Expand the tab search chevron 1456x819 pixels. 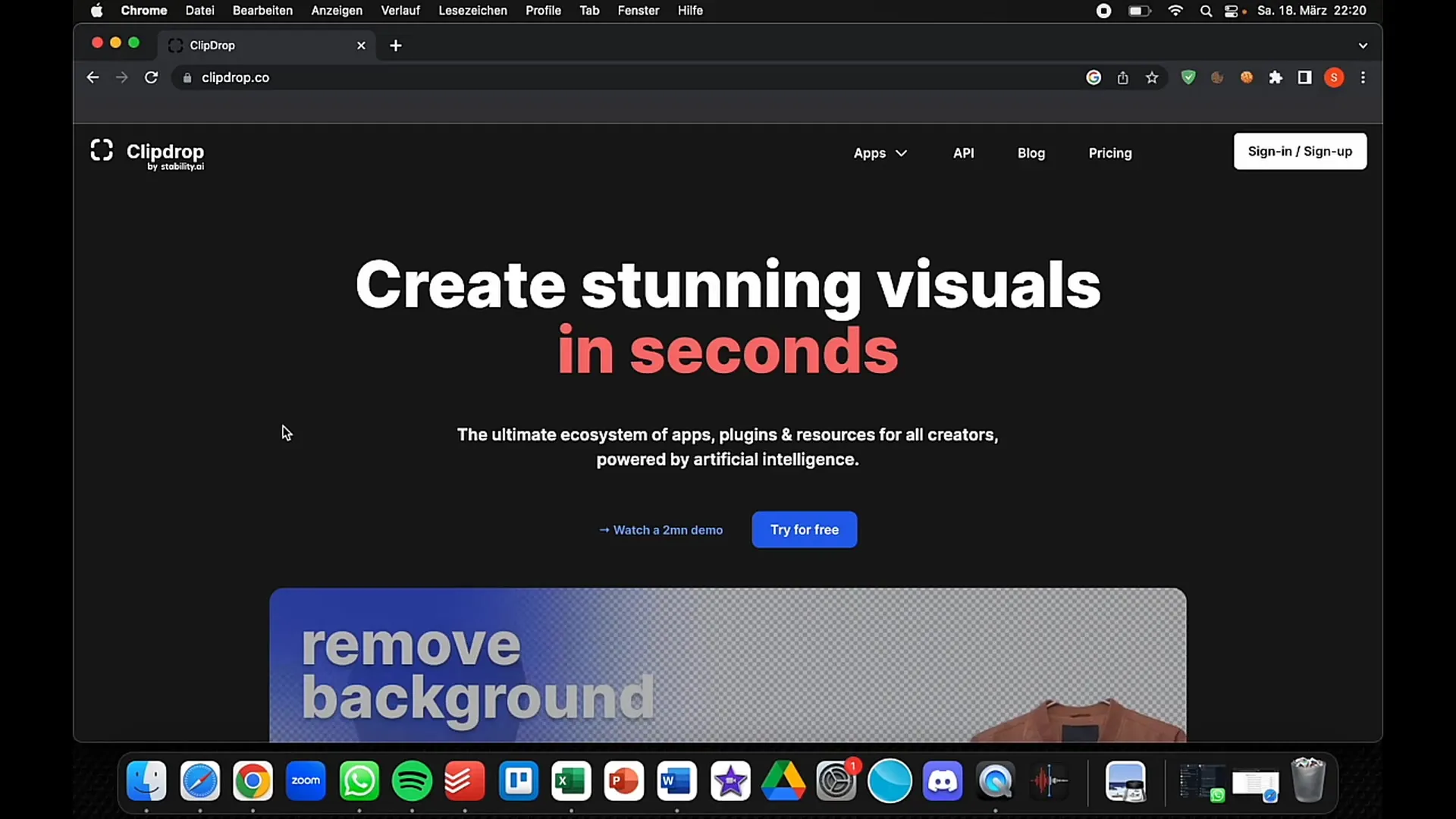coord(1363,45)
